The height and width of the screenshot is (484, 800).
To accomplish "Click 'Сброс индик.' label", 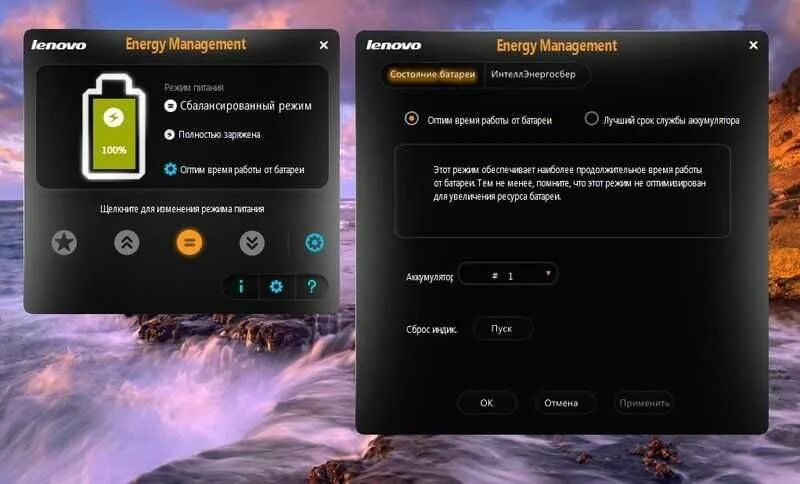I will pos(431,329).
